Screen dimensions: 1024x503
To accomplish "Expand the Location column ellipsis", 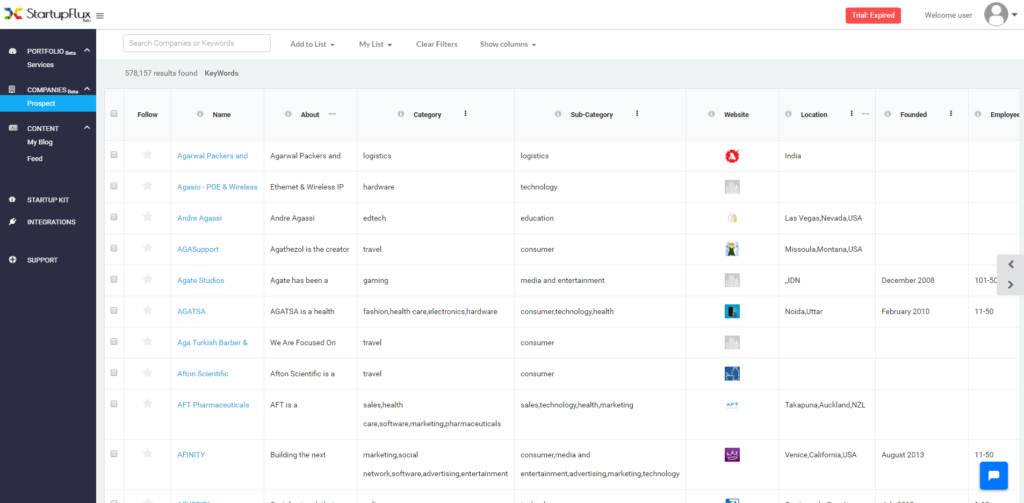I will (865, 114).
